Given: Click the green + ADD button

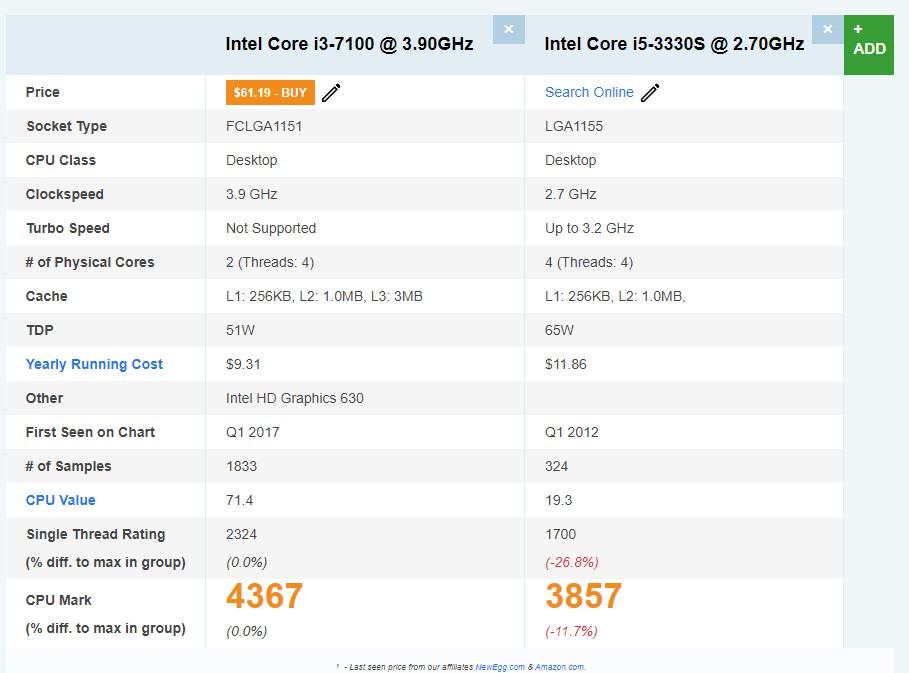Looking at the screenshot, I should [869, 40].
